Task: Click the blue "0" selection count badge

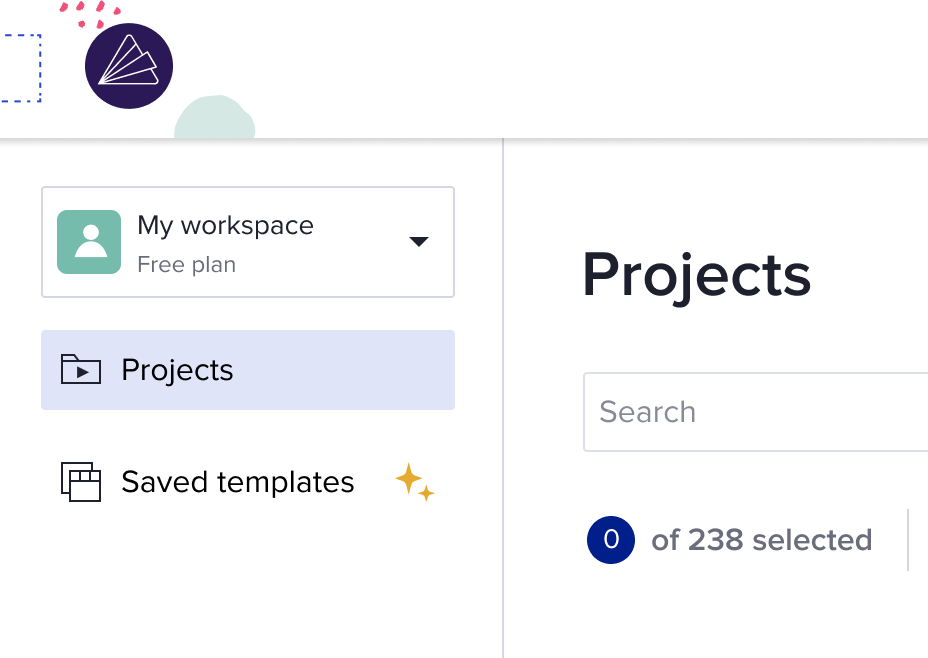Action: (611, 540)
